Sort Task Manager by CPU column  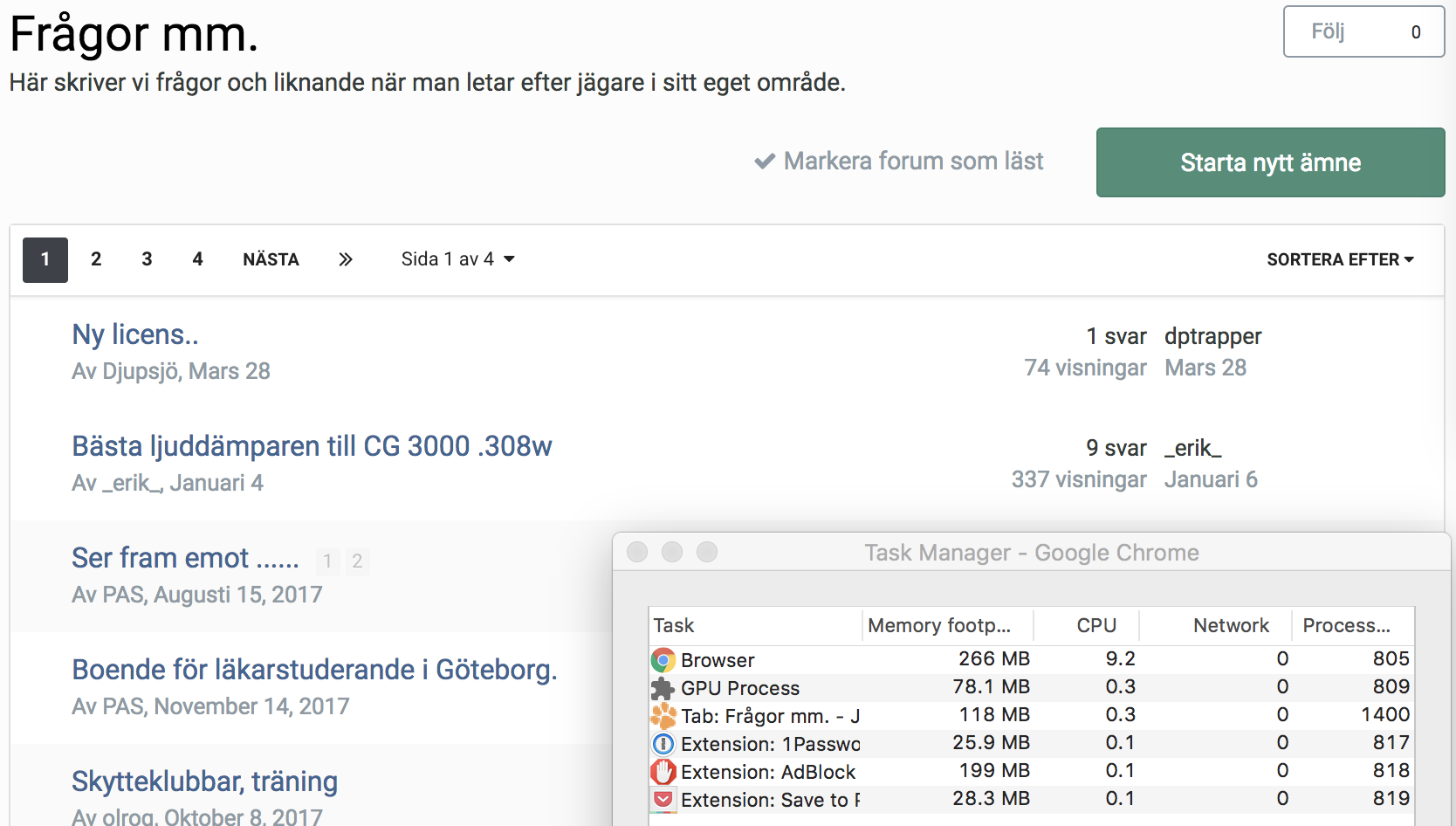click(1095, 625)
